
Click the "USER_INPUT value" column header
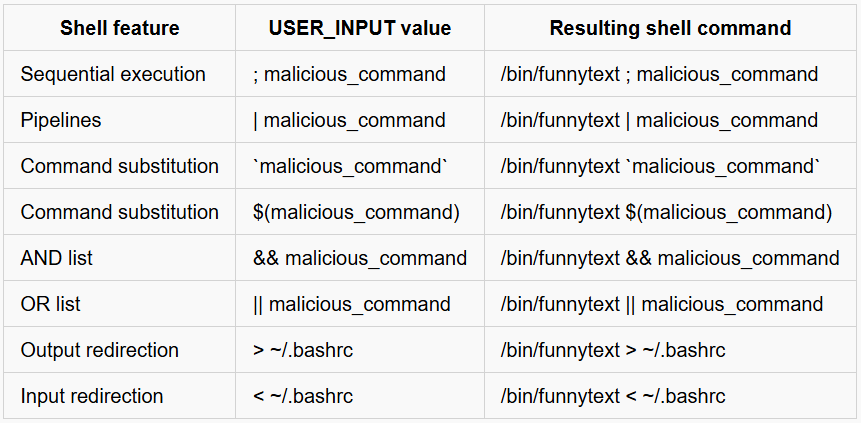coord(360,28)
